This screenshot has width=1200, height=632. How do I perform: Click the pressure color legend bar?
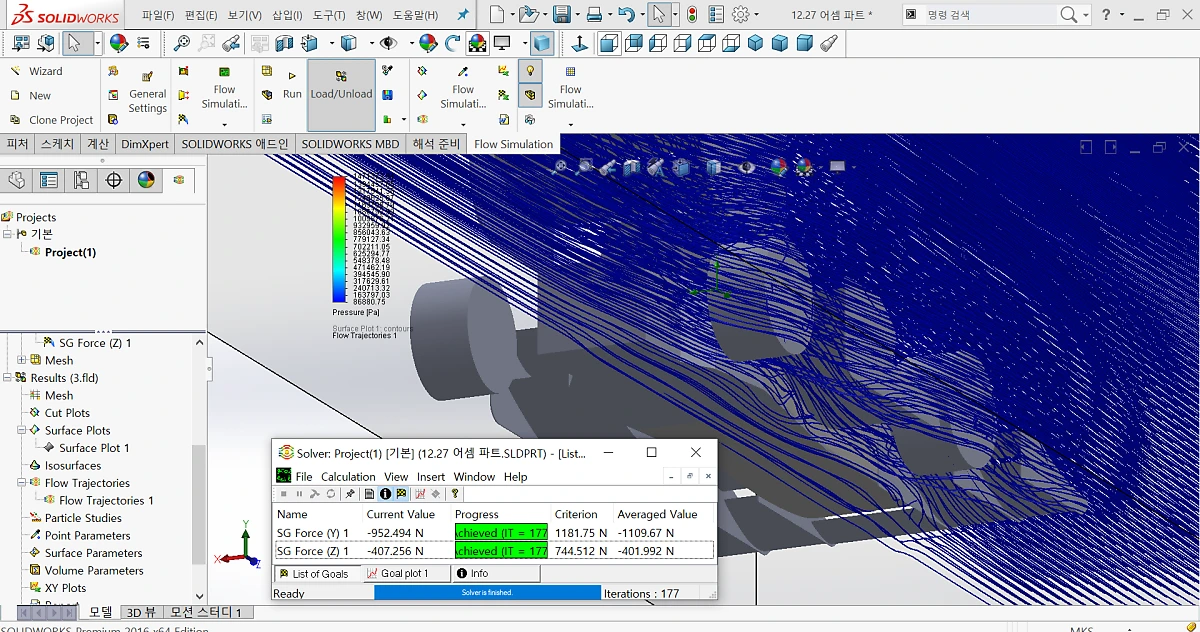(x=339, y=240)
